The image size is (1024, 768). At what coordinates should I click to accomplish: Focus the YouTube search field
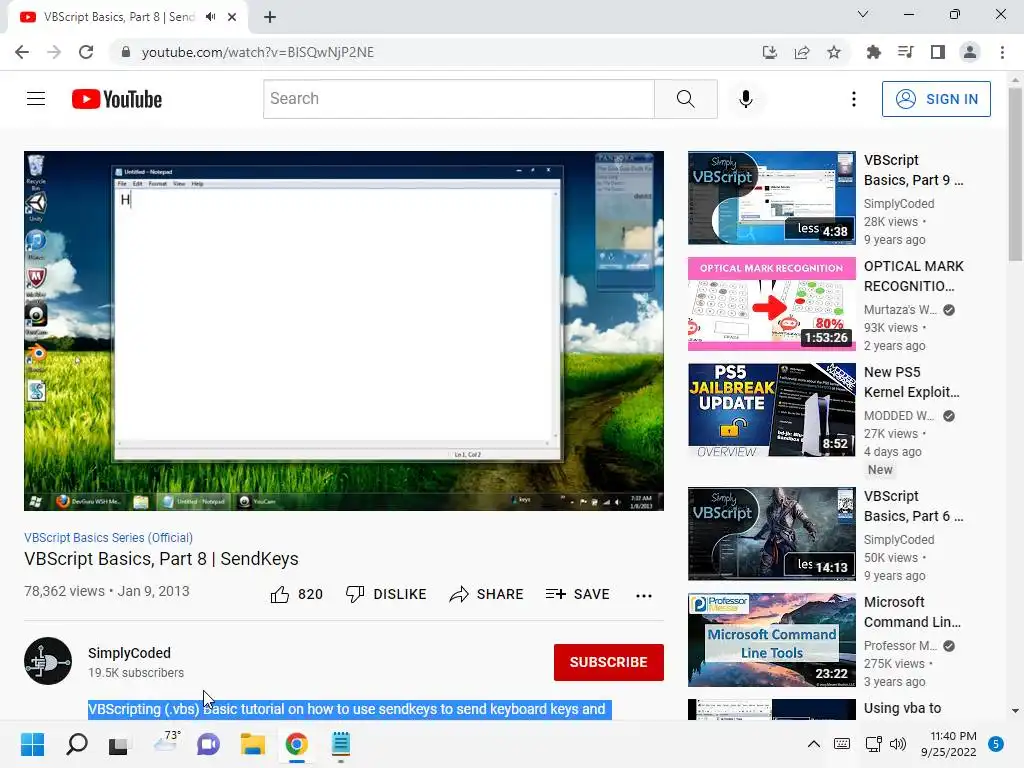[x=458, y=99]
